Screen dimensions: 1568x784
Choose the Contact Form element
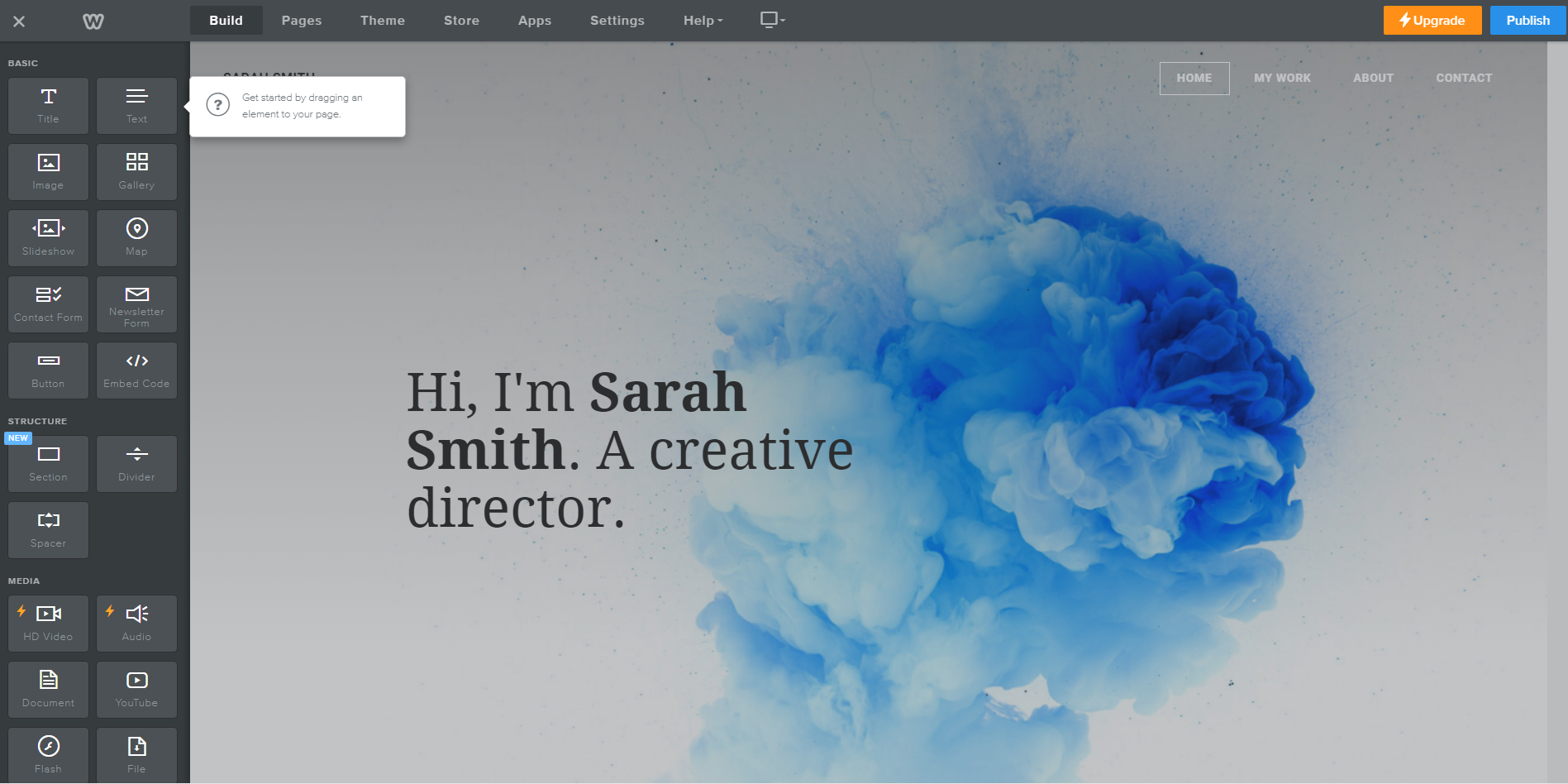(48, 304)
